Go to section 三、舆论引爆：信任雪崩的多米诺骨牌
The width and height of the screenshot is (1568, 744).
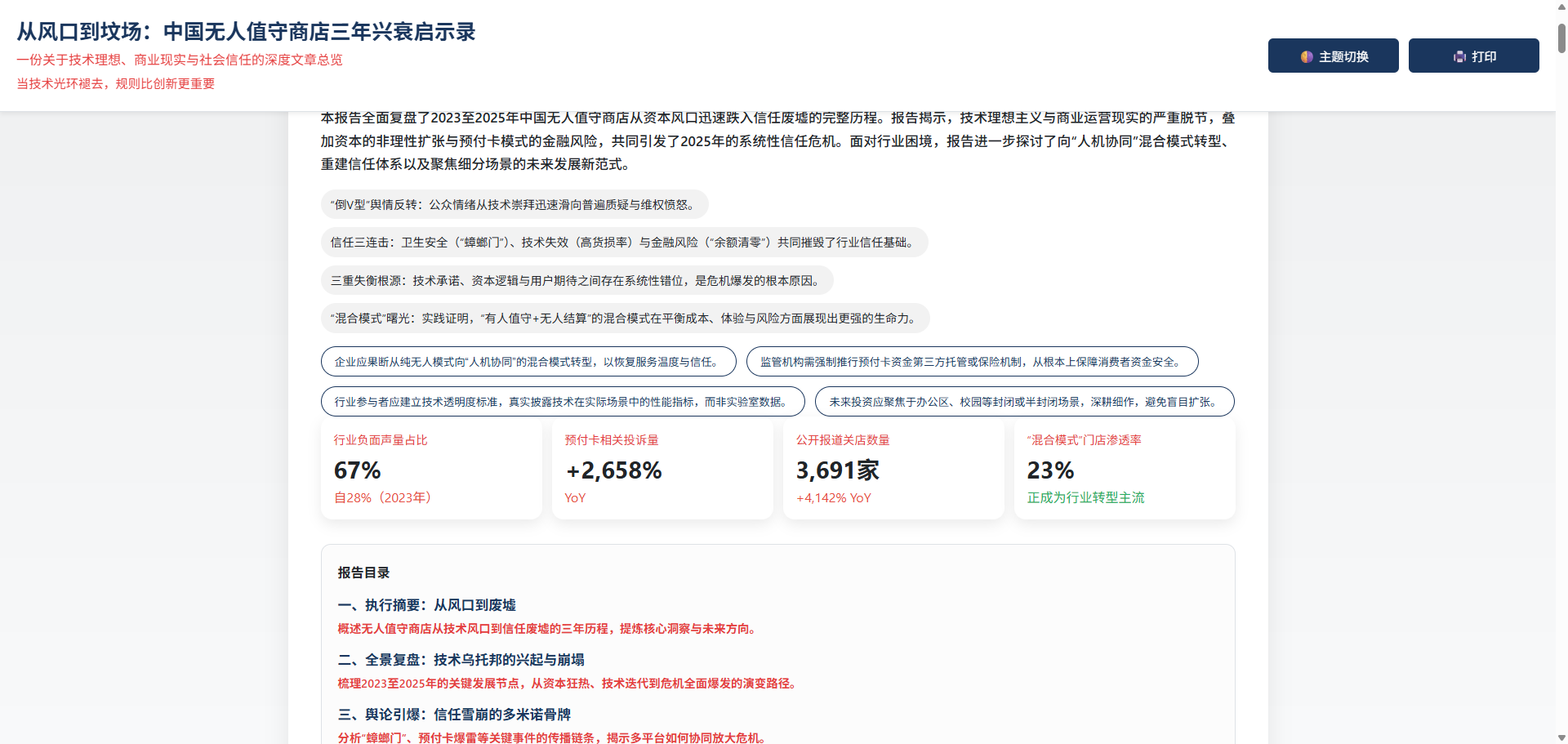pyautogui.click(x=454, y=715)
